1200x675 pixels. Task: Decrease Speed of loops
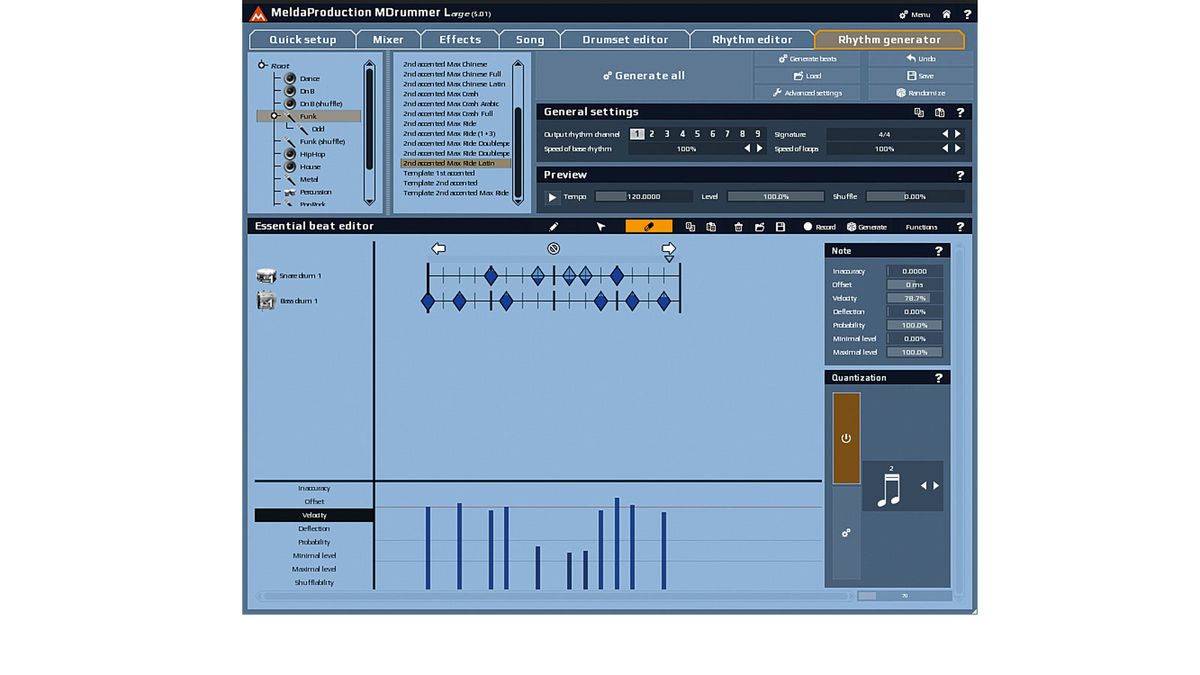945,149
